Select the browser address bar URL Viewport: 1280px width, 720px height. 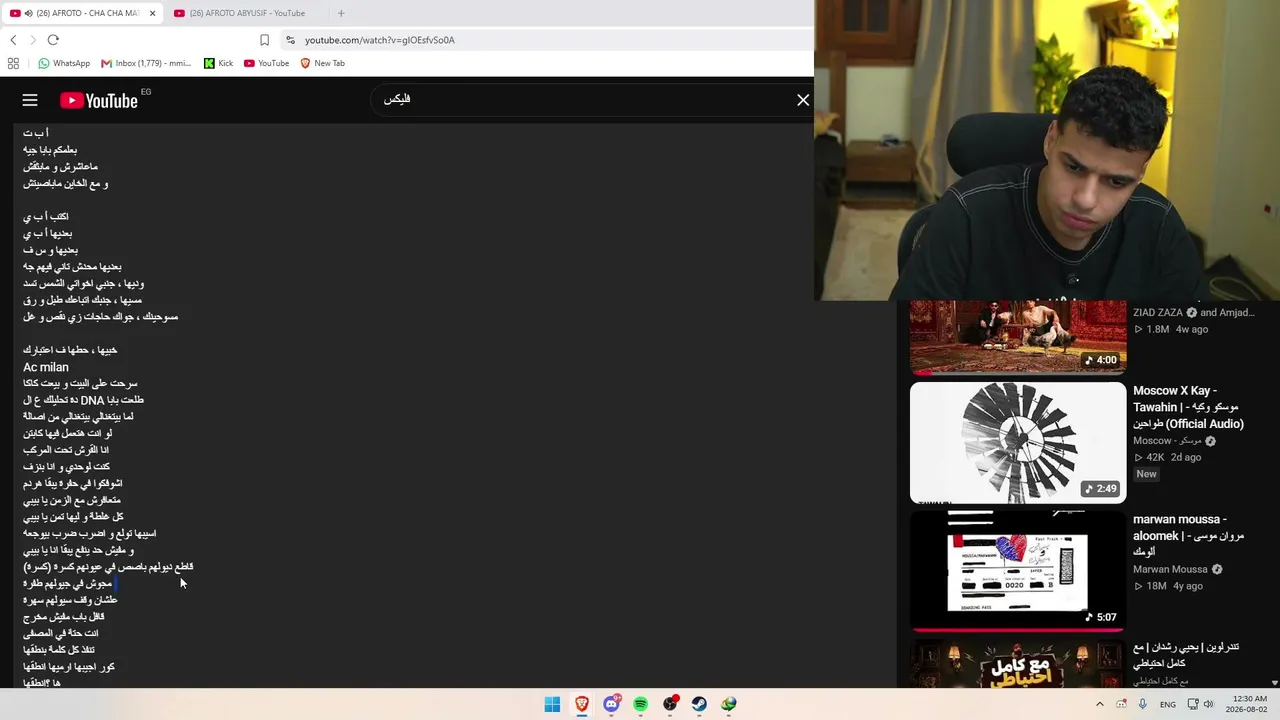[x=380, y=40]
